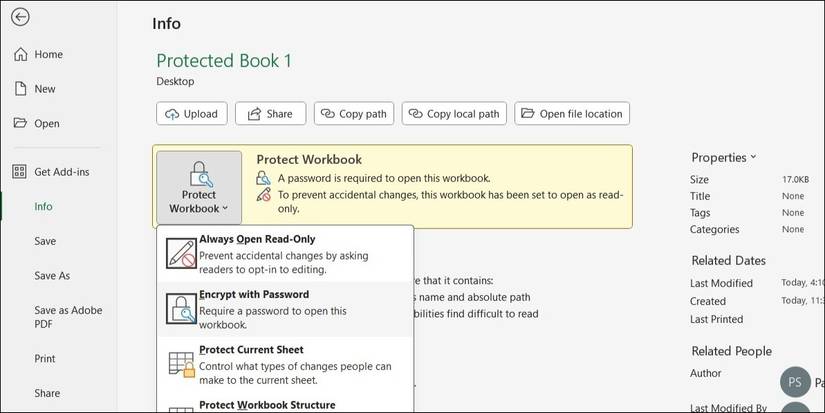Click the Tags property value None
Viewport: 825px width, 413px height.
point(792,213)
